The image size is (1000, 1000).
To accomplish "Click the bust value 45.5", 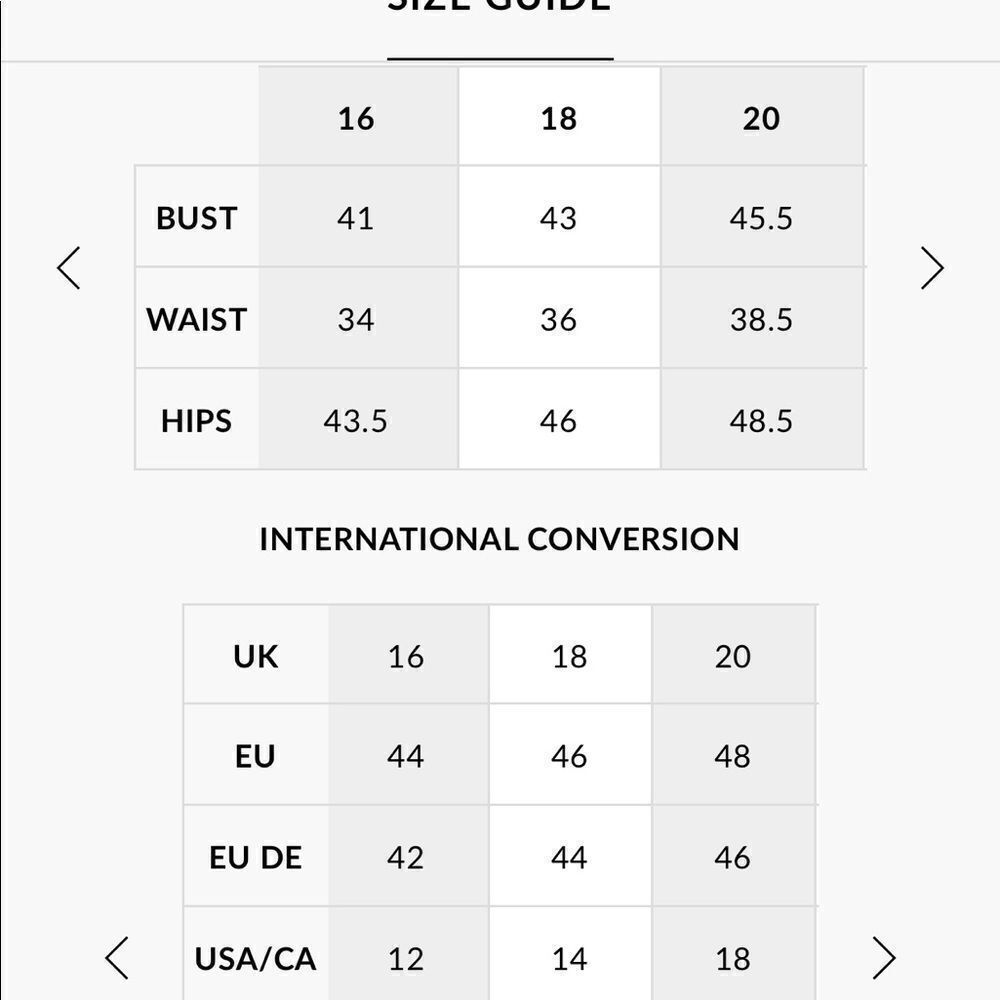I will [x=762, y=217].
